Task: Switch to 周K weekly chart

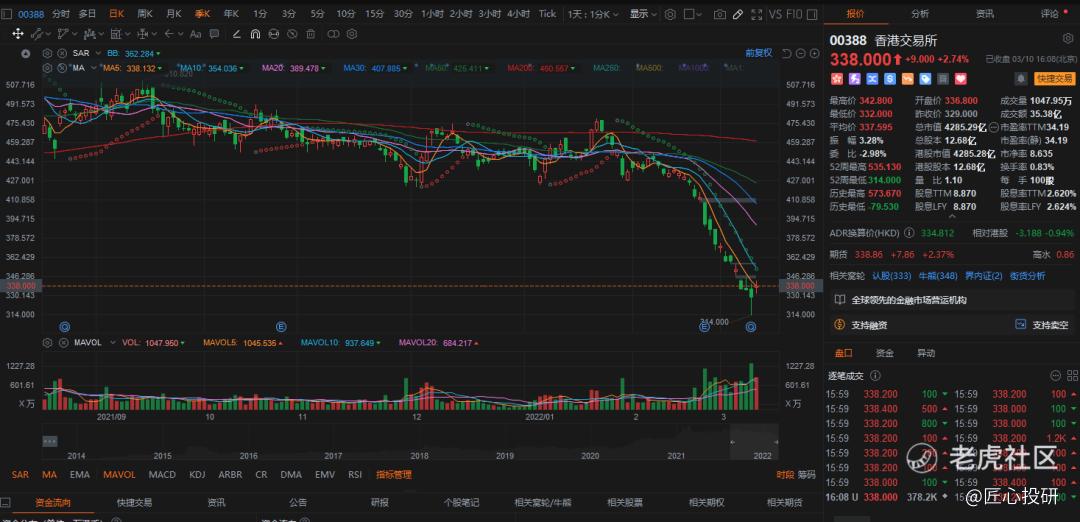Action: pyautogui.click(x=145, y=14)
